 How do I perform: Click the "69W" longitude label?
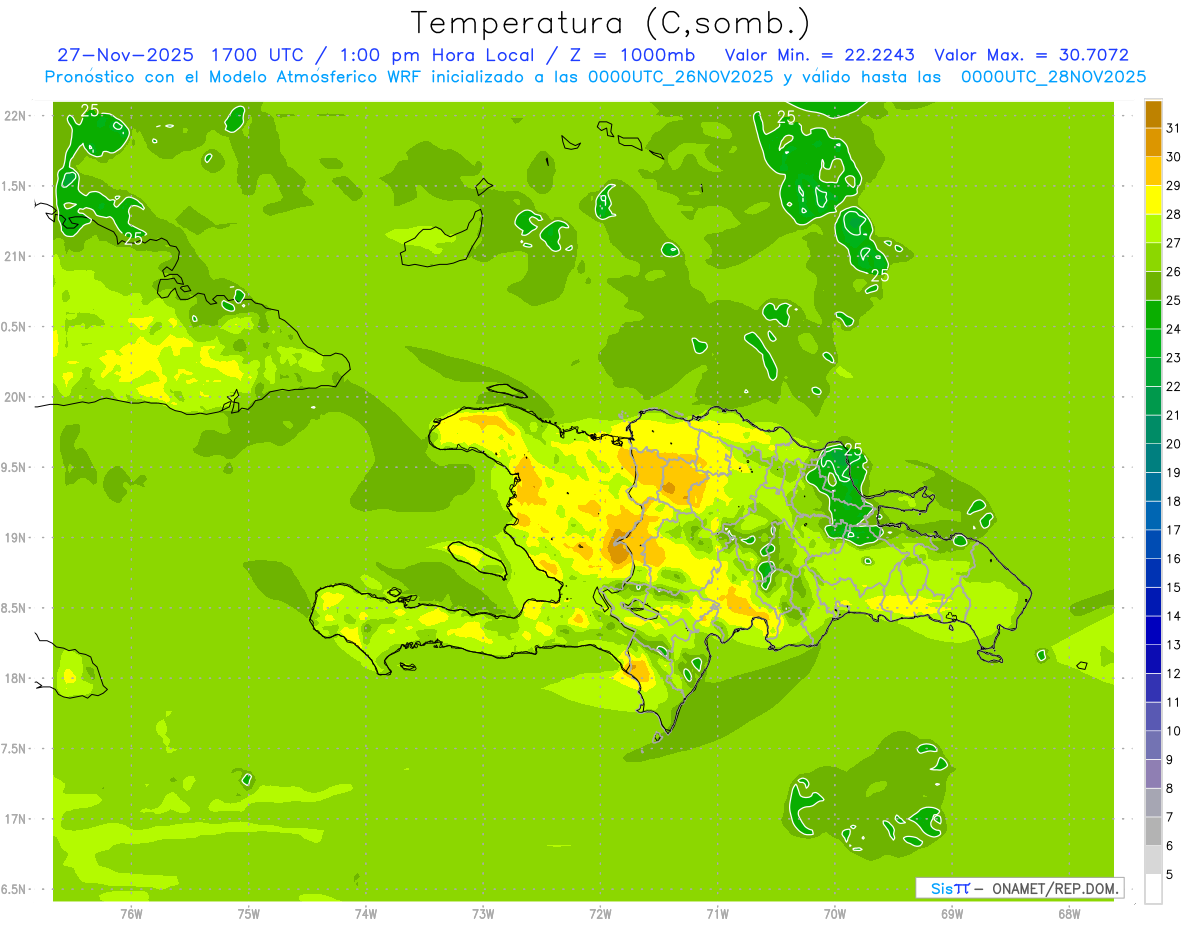click(x=952, y=912)
